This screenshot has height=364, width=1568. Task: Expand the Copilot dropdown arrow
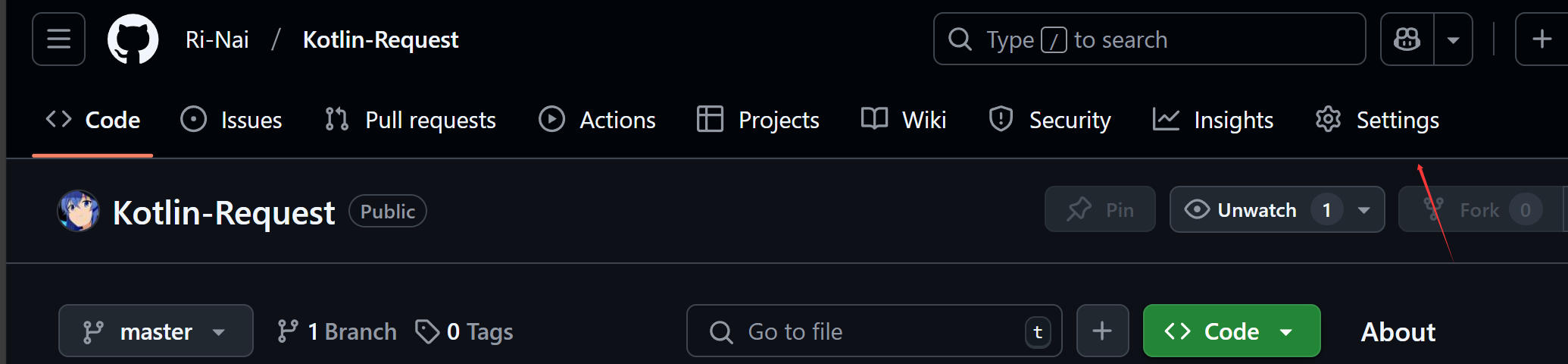[1453, 39]
